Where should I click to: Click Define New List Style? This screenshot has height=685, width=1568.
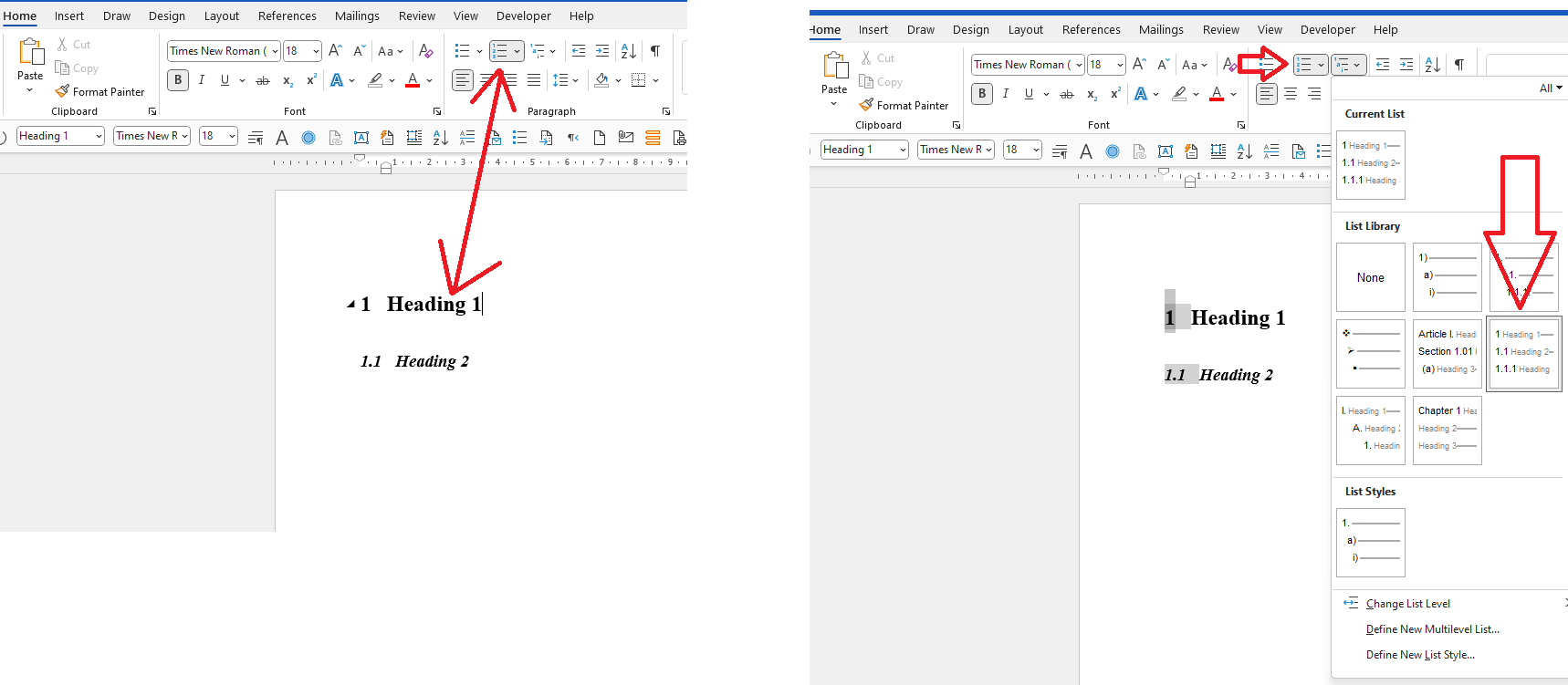[x=1420, y=655]
